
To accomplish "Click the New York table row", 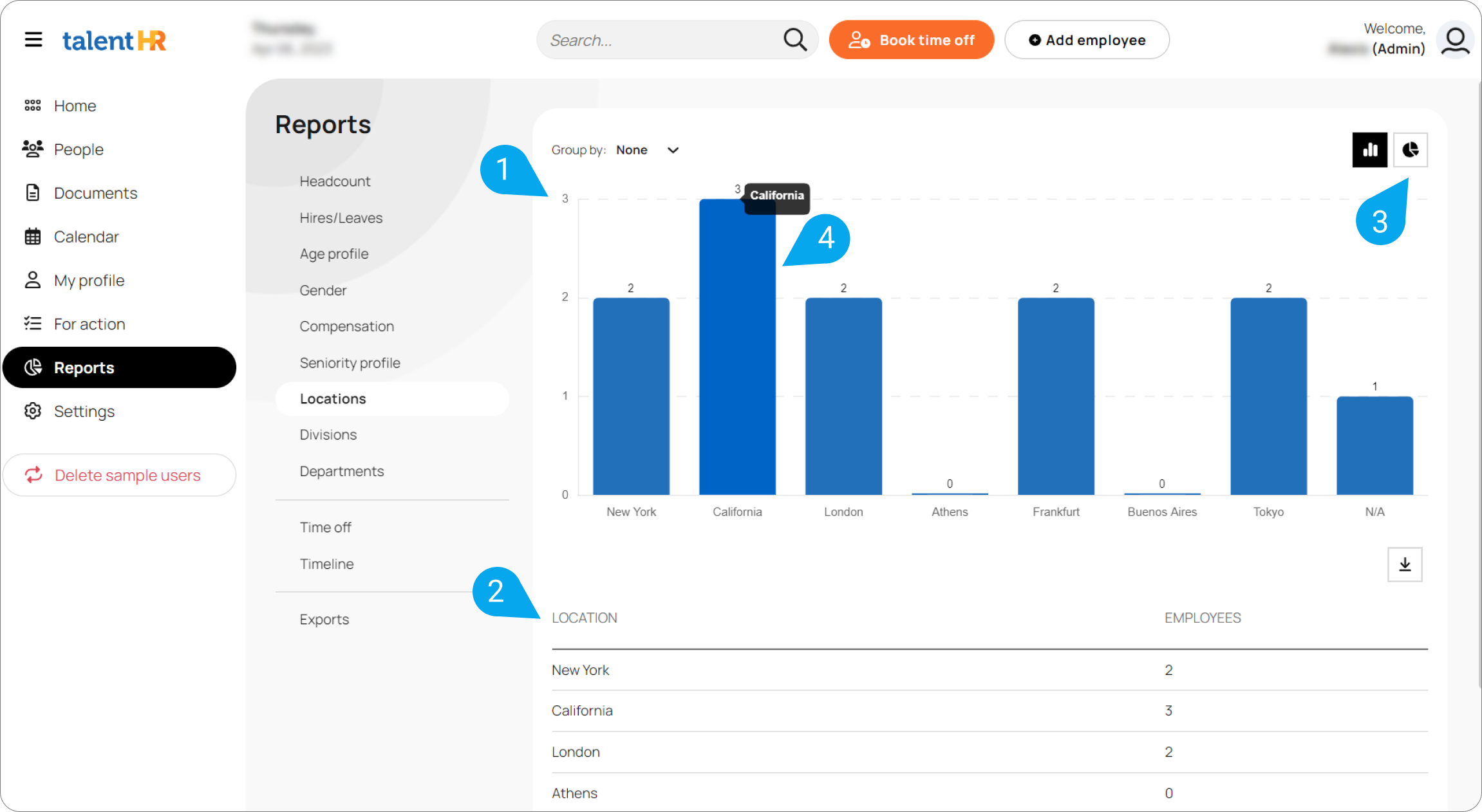I will [990, 670].
